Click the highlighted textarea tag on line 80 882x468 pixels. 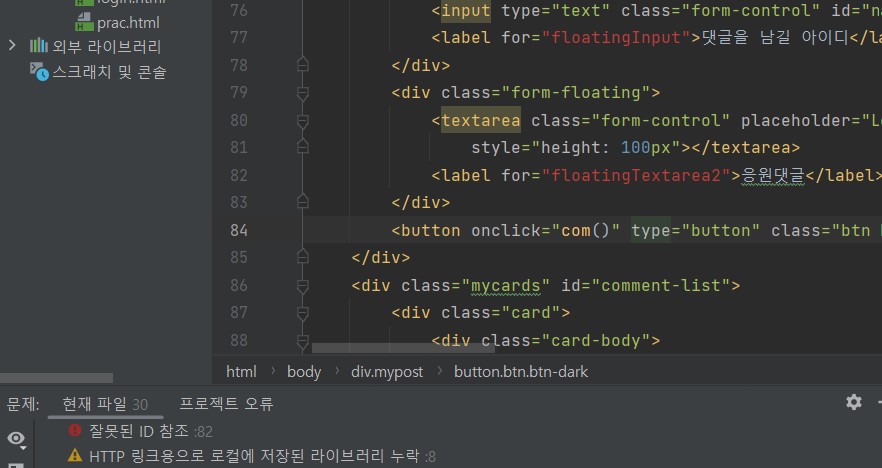481,120
